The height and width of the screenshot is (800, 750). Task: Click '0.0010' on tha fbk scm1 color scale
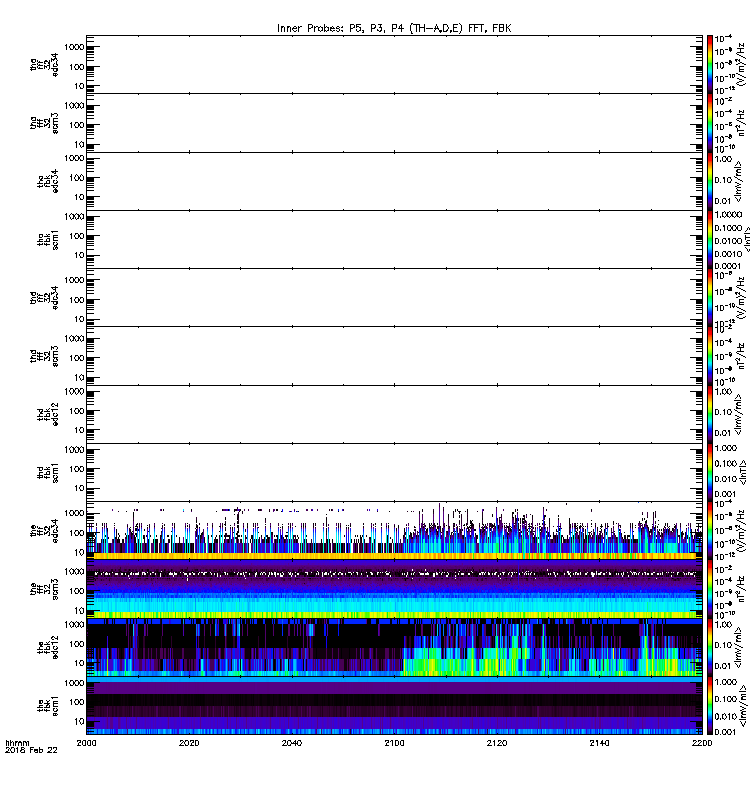pyautogui.click(x=728, y=254)
